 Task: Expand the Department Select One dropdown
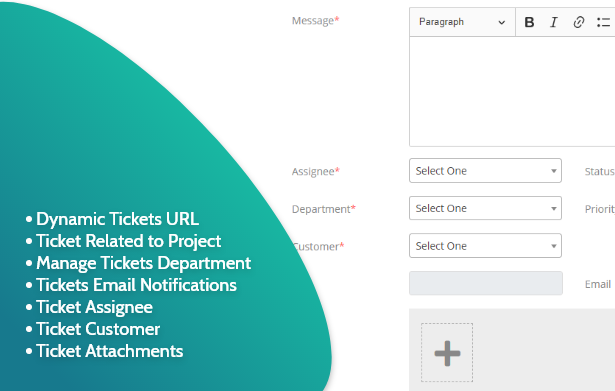[485, 208]
